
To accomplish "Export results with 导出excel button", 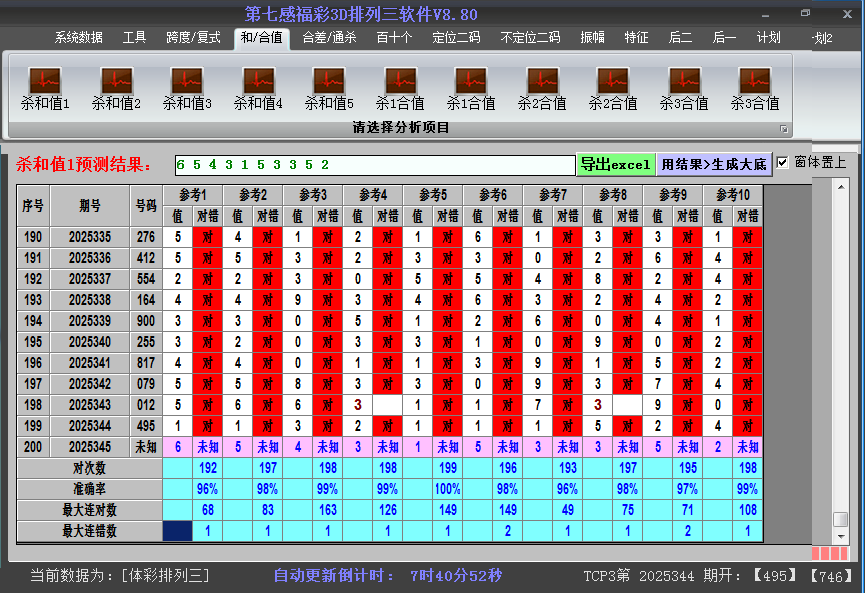I will 616,164.
